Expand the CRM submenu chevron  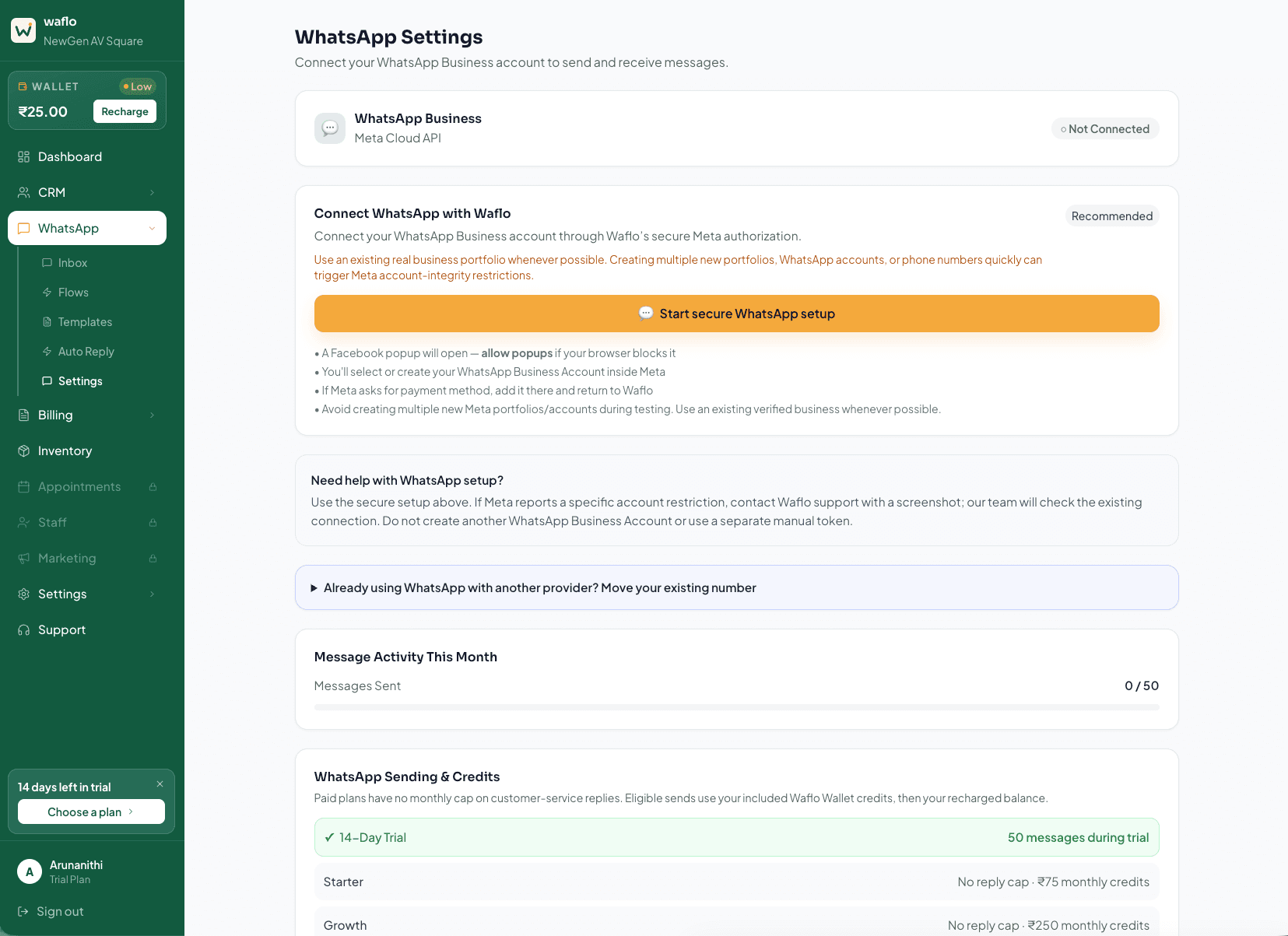click(152, 192)
